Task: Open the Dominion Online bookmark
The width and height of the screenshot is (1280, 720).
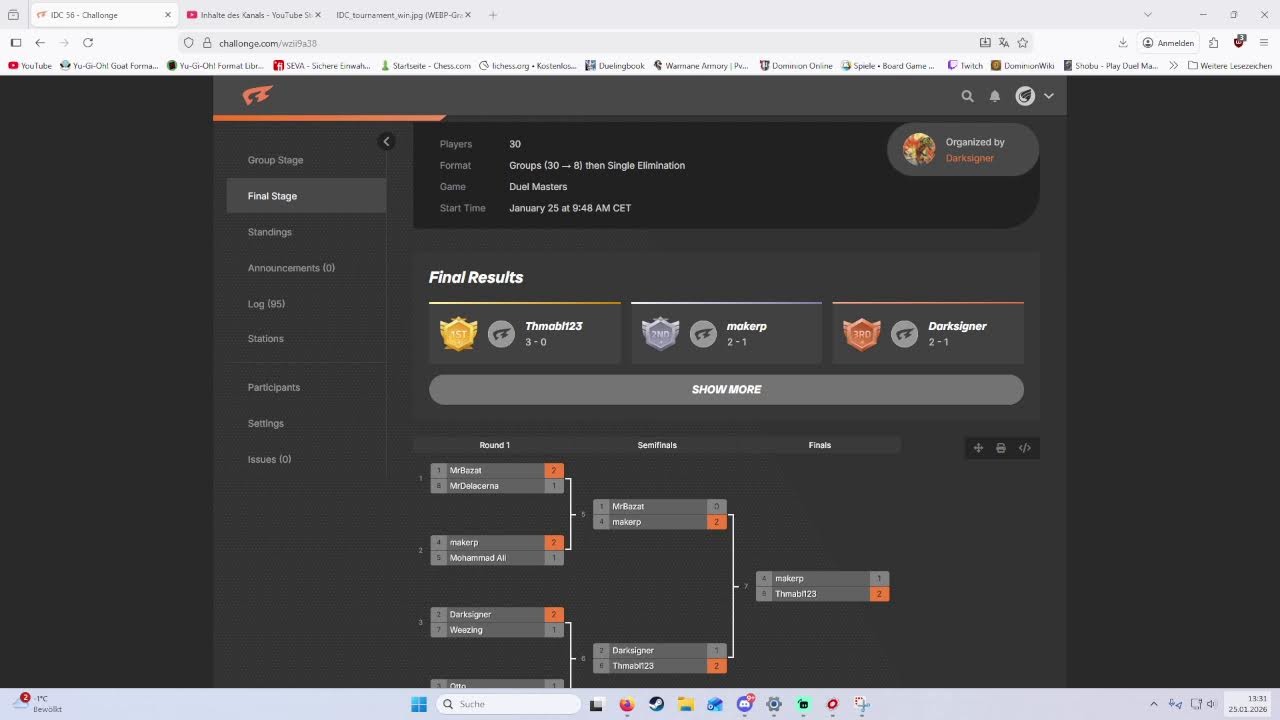Action: 796,66
